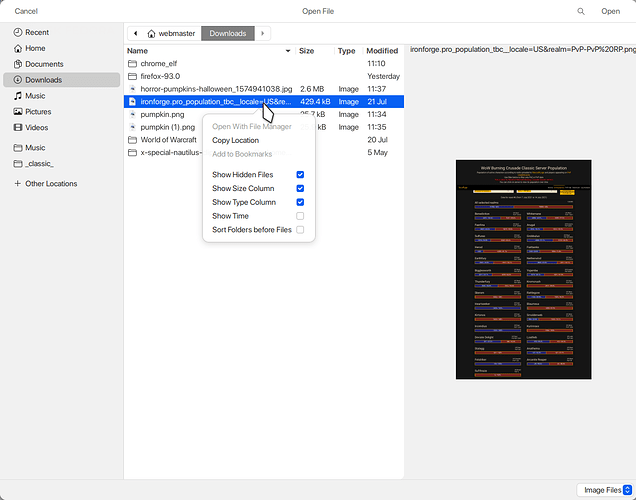
Task: Click the chrome_elf folder icon
Action: coord(132,64)
